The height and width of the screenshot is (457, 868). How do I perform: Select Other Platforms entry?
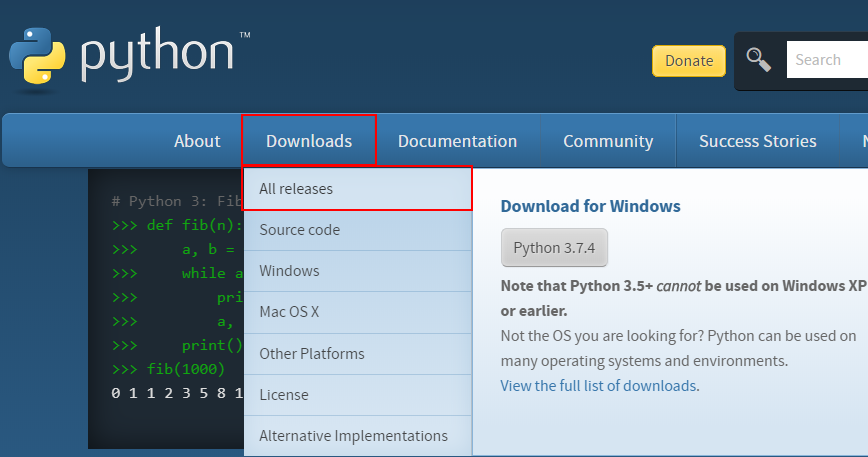click(358, 354)
